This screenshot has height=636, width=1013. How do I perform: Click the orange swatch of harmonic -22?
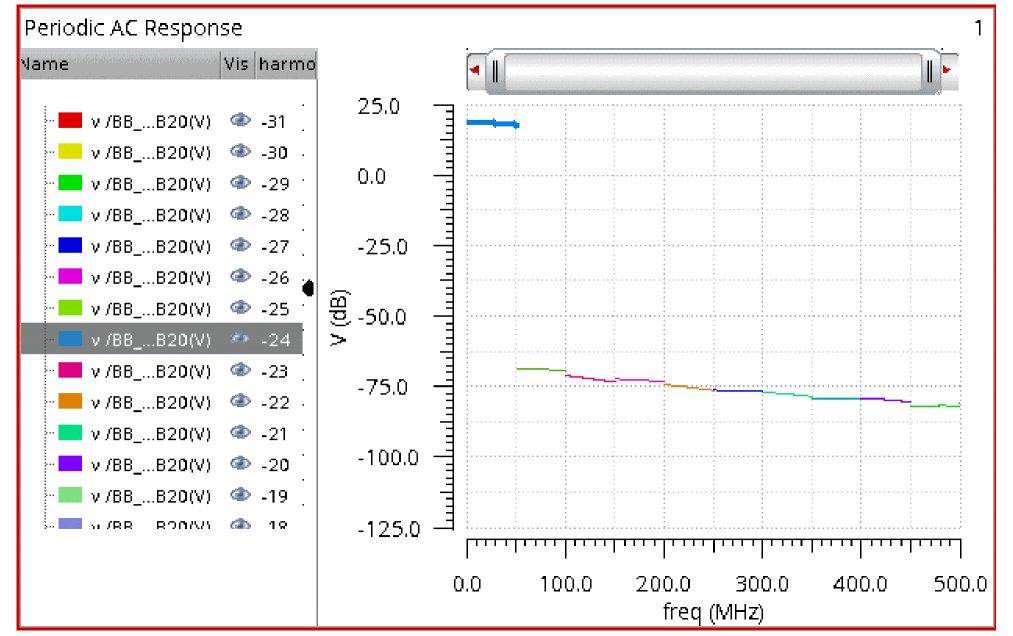click(x=69, y=402)
